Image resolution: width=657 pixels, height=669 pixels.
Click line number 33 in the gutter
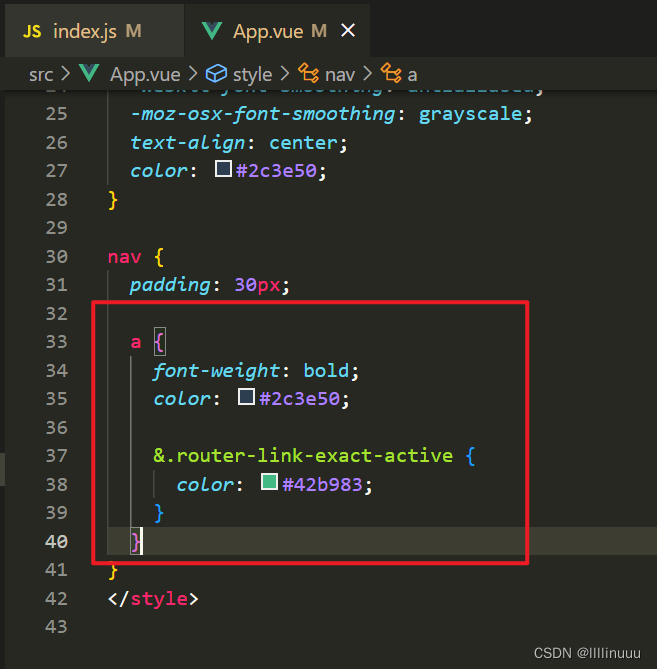click(x=57, y=342)
